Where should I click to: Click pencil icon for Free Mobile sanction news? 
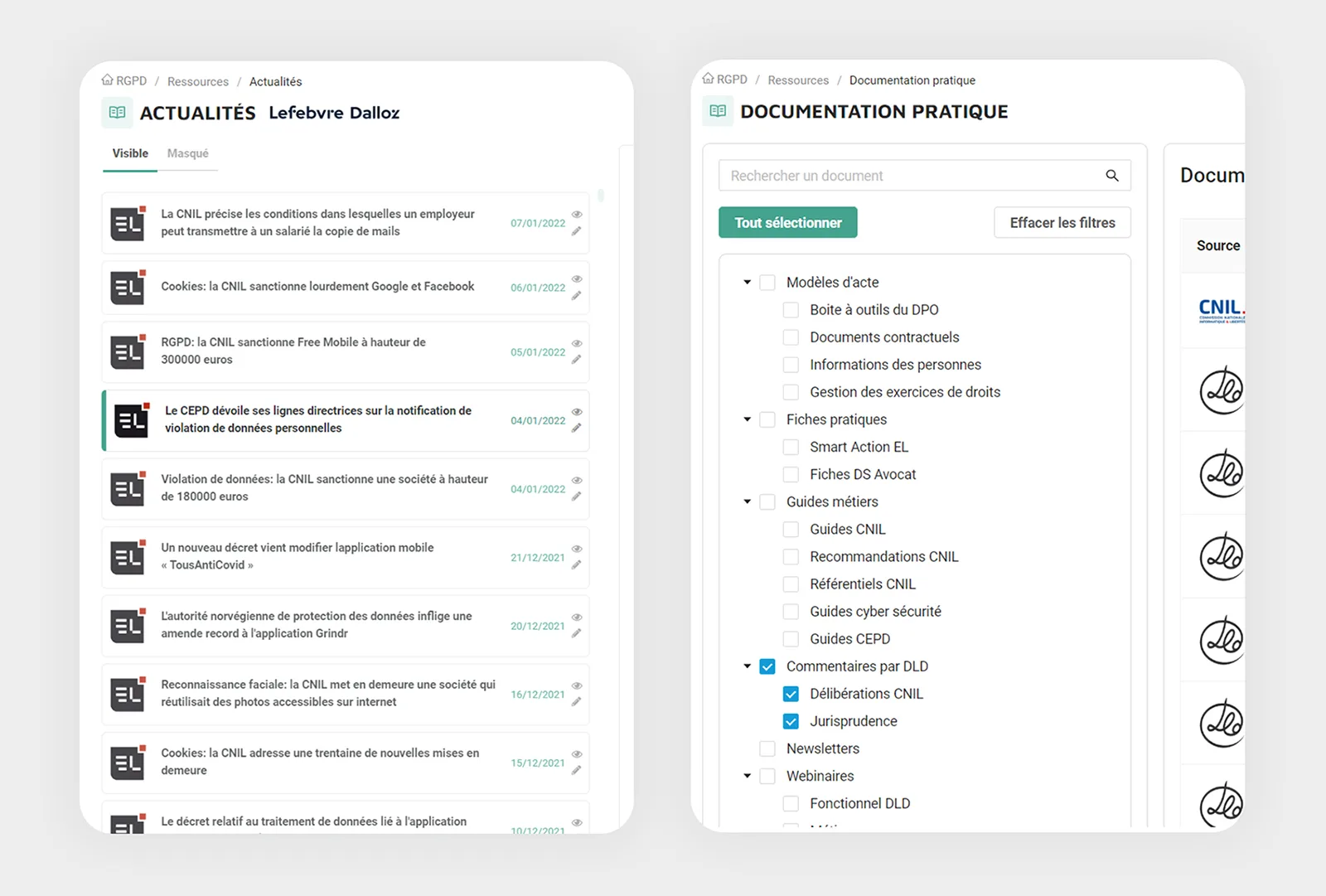pos(576,360)
